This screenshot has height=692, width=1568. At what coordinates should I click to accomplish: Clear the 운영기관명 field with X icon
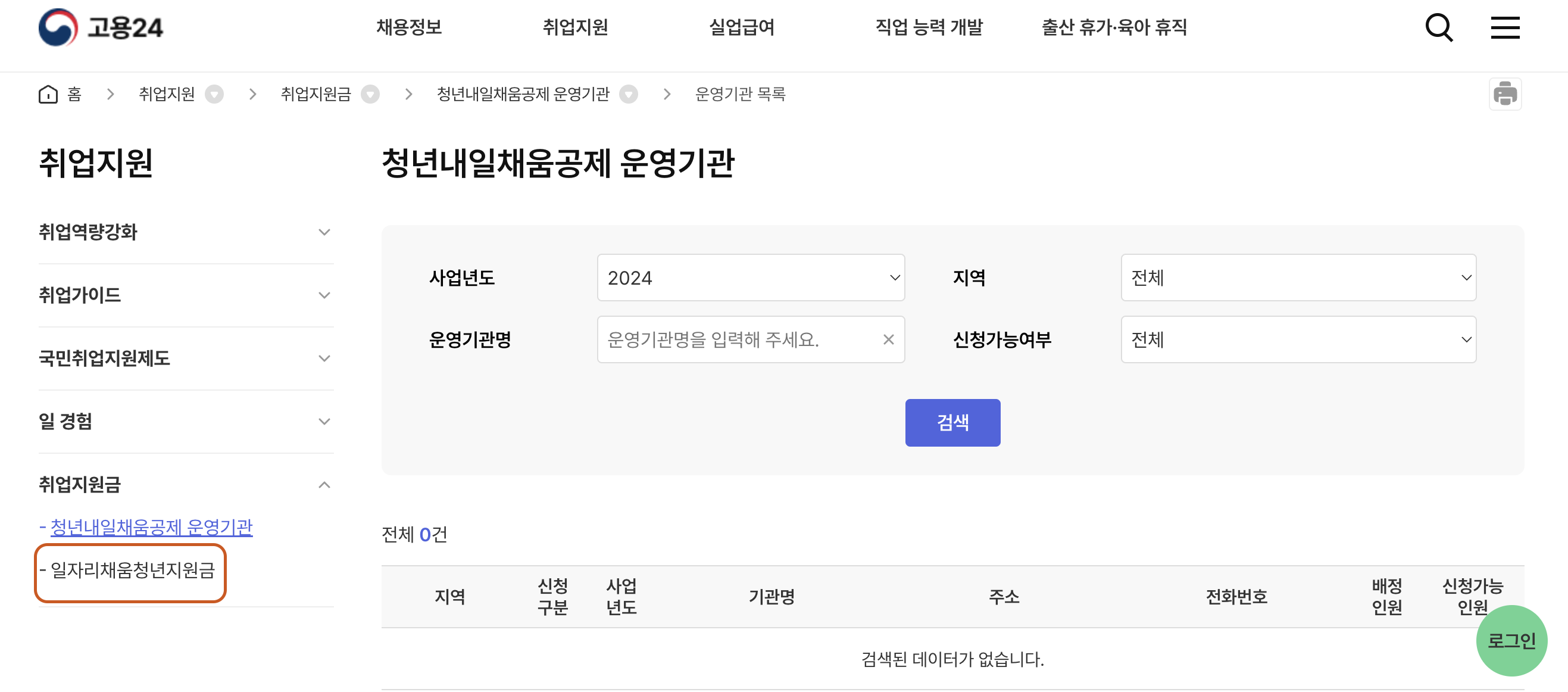pos(888,339)
